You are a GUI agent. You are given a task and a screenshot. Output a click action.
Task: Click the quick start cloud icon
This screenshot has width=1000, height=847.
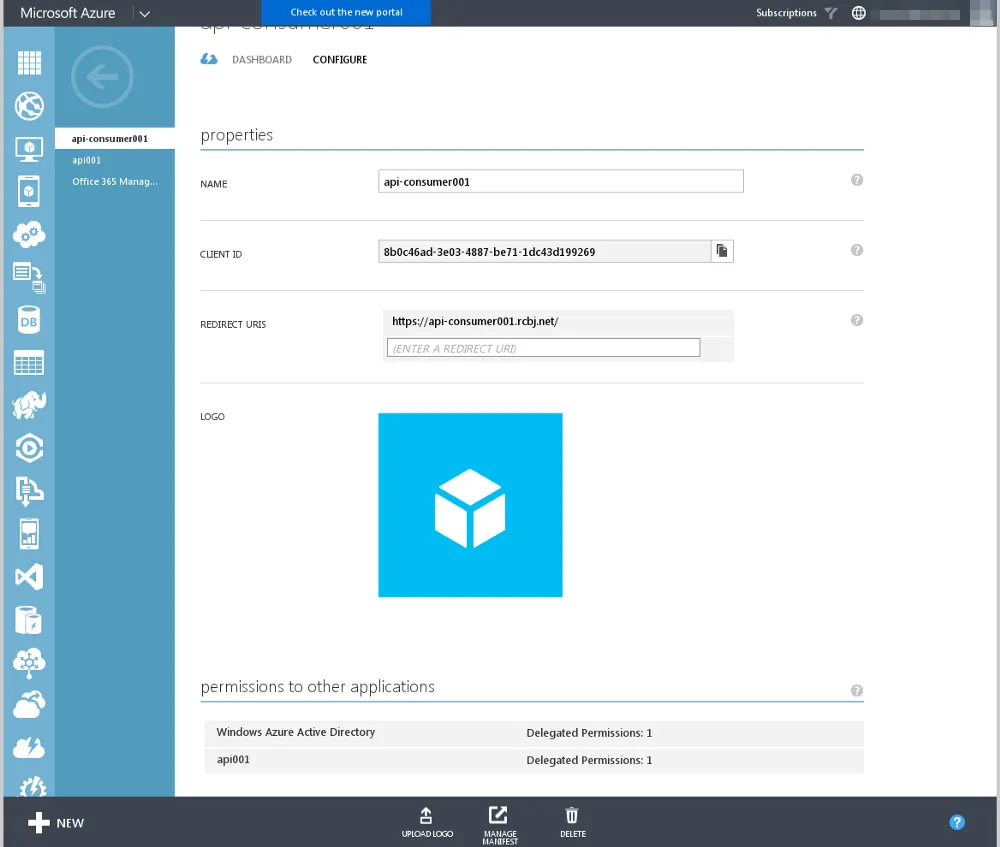(x=209, y=59)
